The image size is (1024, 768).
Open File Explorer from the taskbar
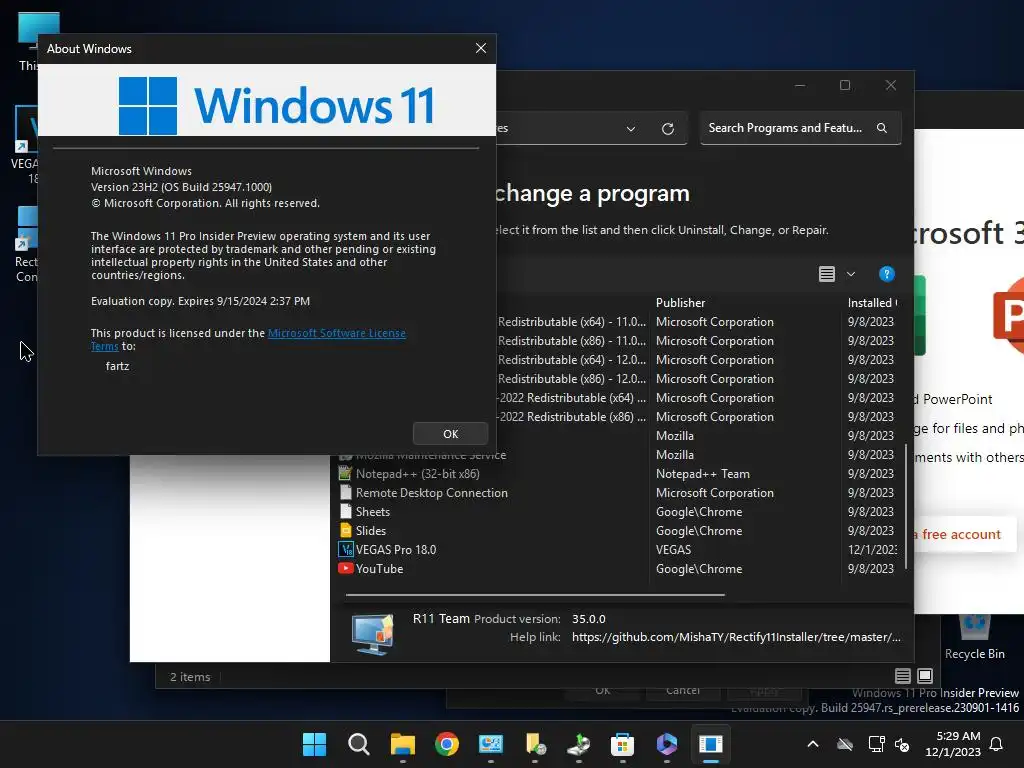click(x=402, y=744)
